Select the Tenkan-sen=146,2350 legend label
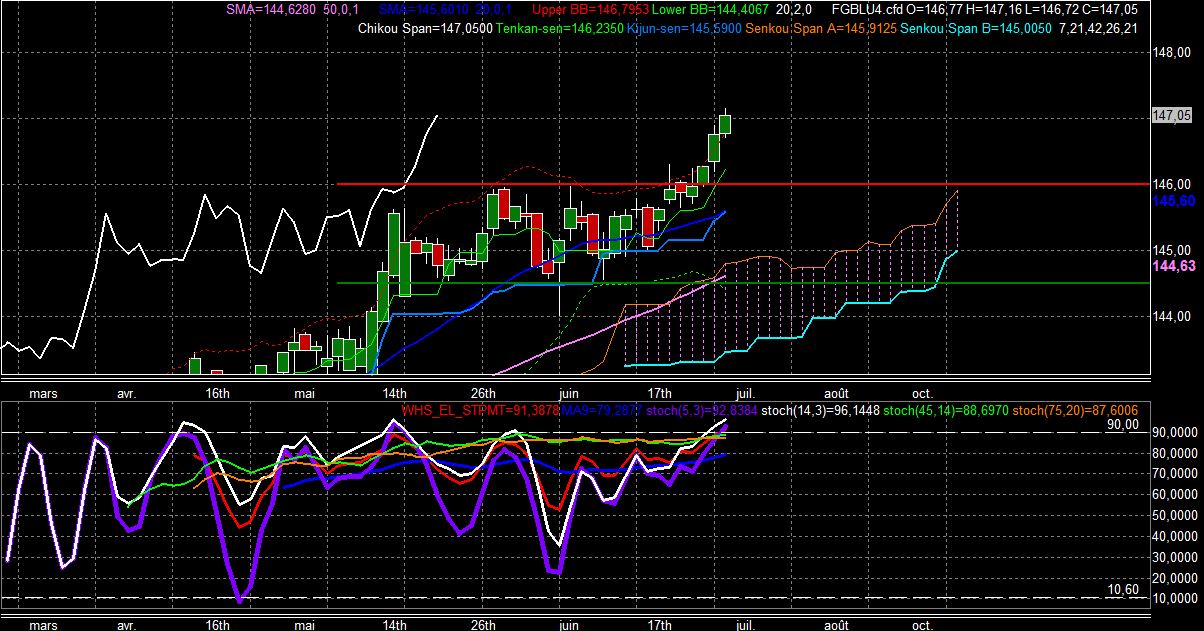1204x631 pixels. (x=558, y=28)
